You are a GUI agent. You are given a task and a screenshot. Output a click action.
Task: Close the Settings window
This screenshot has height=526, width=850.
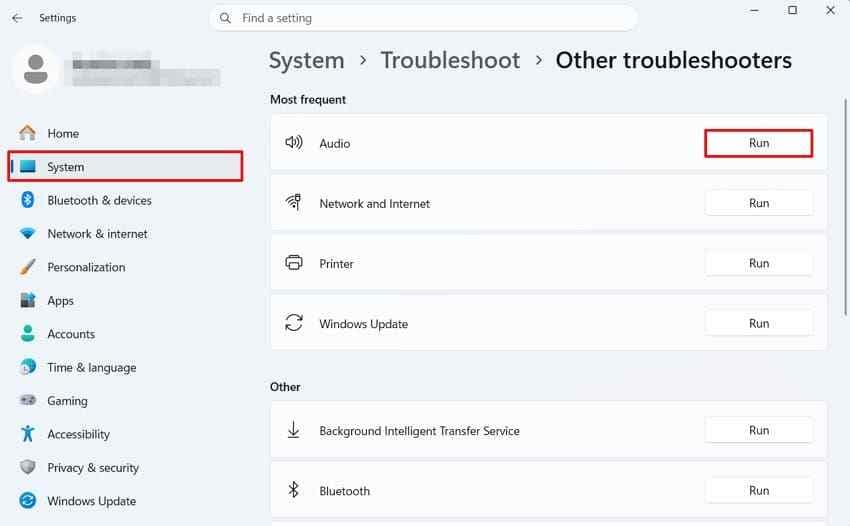pyautogui.click(x=830, y=10)
